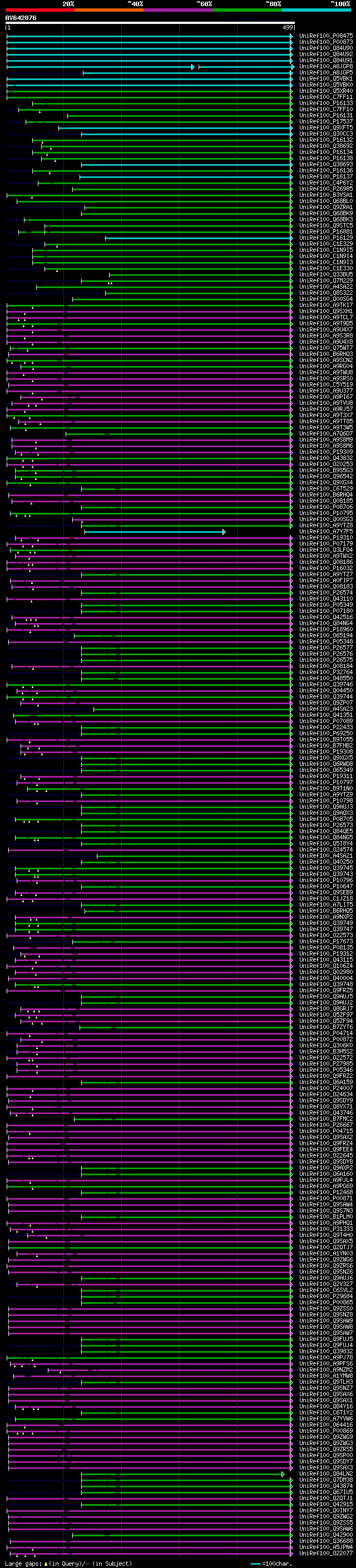This screenshot has height=1568, width=356.
Task: Click the white query sequence bar under AV642876
Action: coord(150,22)
